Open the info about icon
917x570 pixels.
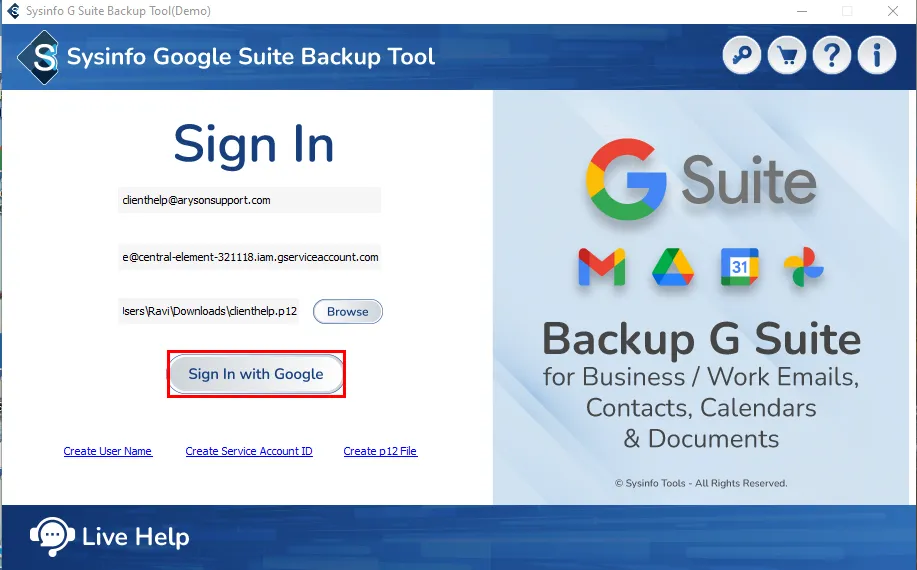coord(877,56)
